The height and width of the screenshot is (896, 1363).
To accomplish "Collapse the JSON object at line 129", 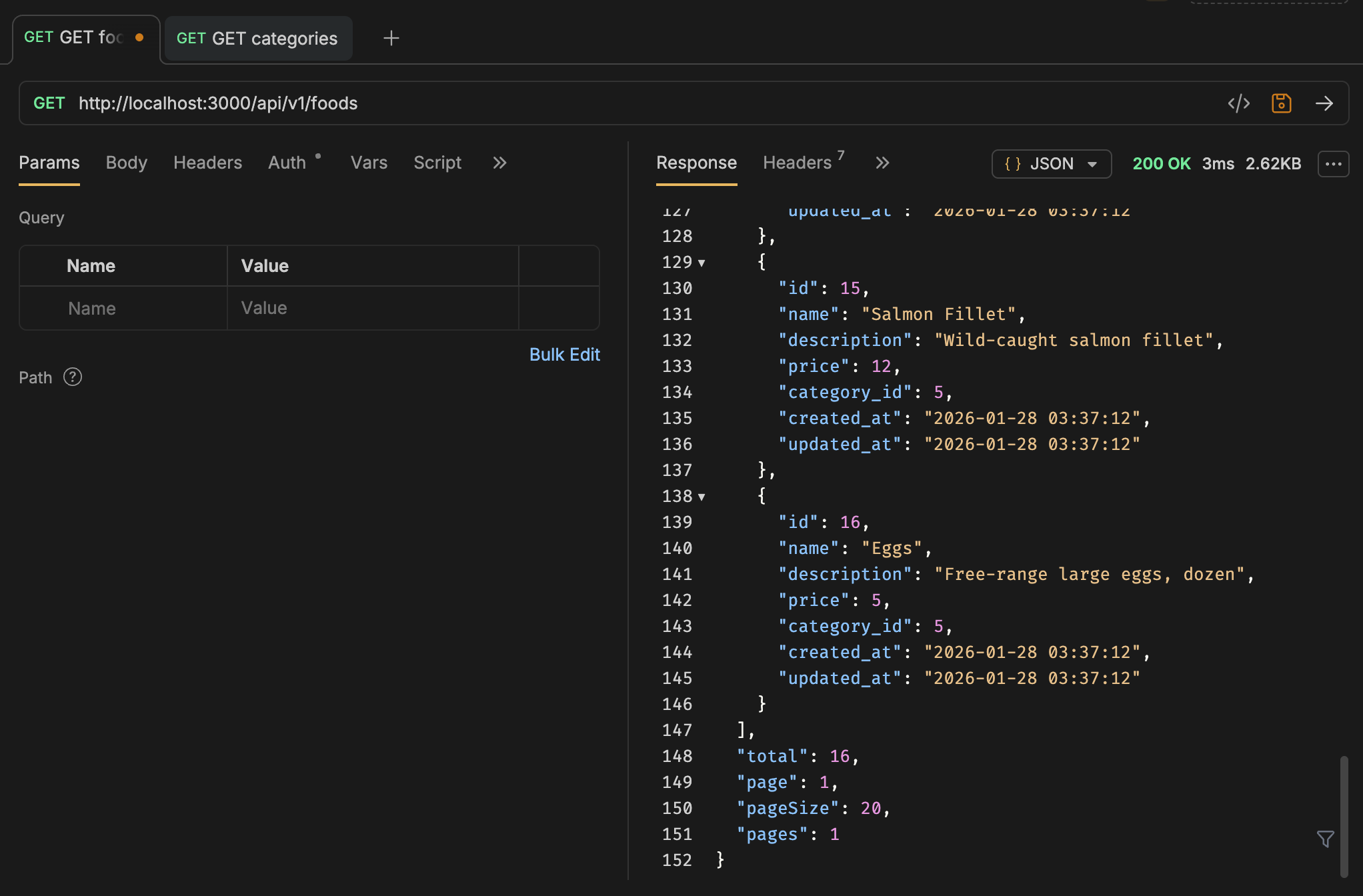I will click(702, 263).
